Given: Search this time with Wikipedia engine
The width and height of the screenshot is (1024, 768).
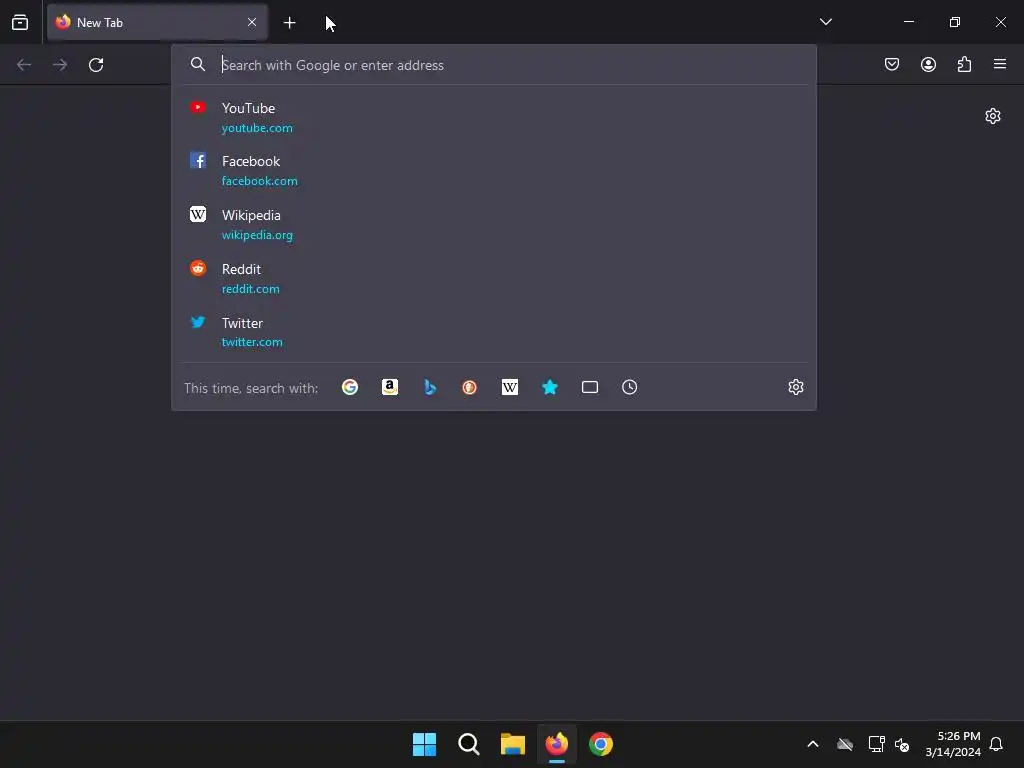Looking at the screenshot, I should click(x=509, y=387).
